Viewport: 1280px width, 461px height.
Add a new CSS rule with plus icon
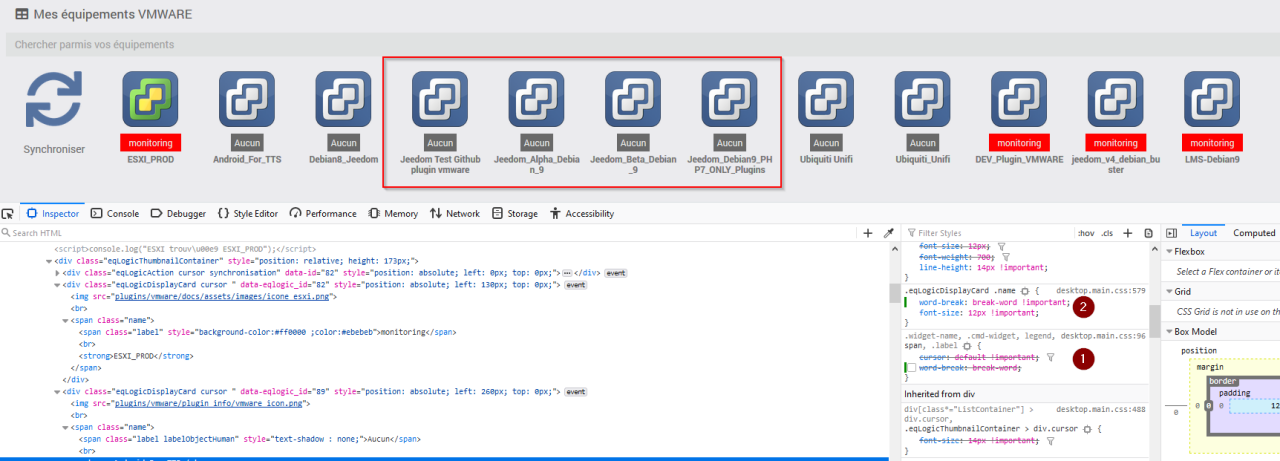1127,232
